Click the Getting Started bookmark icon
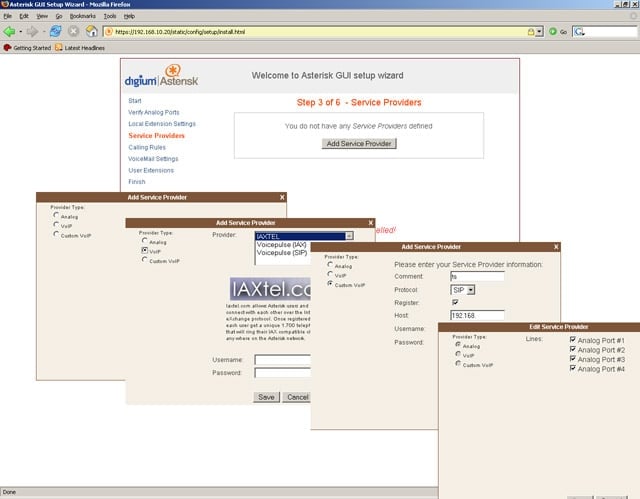This screenshot has height=499, width=640. point(7,48)
